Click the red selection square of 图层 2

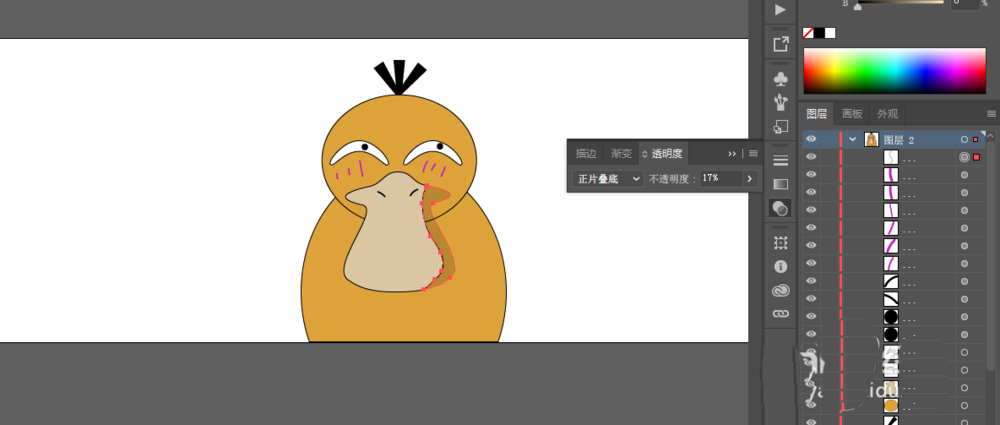tap(975, 139)
